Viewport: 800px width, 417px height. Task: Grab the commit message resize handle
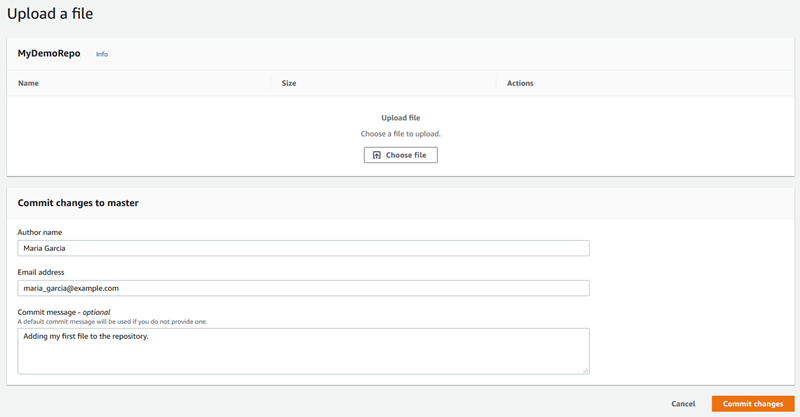[x=586, y=370]
